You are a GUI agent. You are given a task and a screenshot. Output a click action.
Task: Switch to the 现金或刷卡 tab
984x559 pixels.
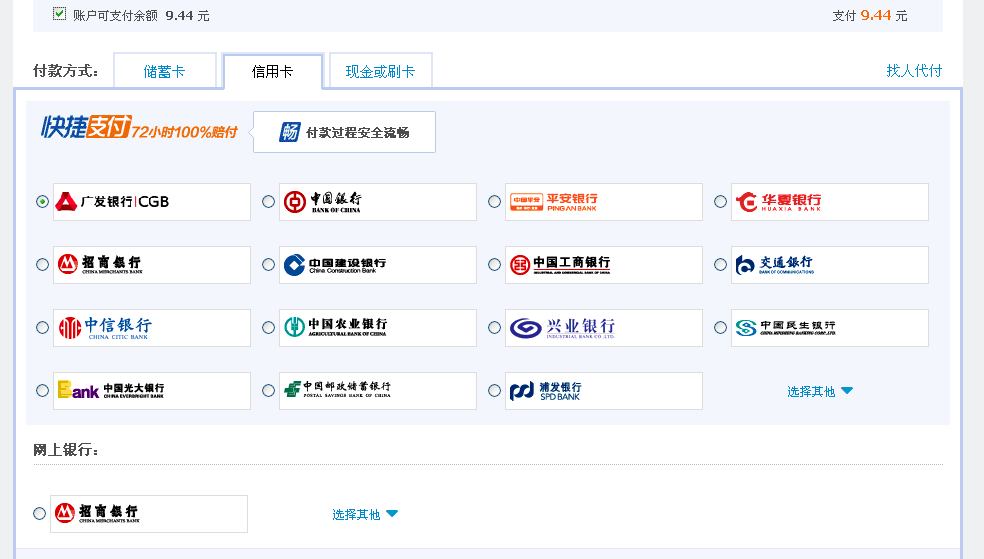coord(380,72)
